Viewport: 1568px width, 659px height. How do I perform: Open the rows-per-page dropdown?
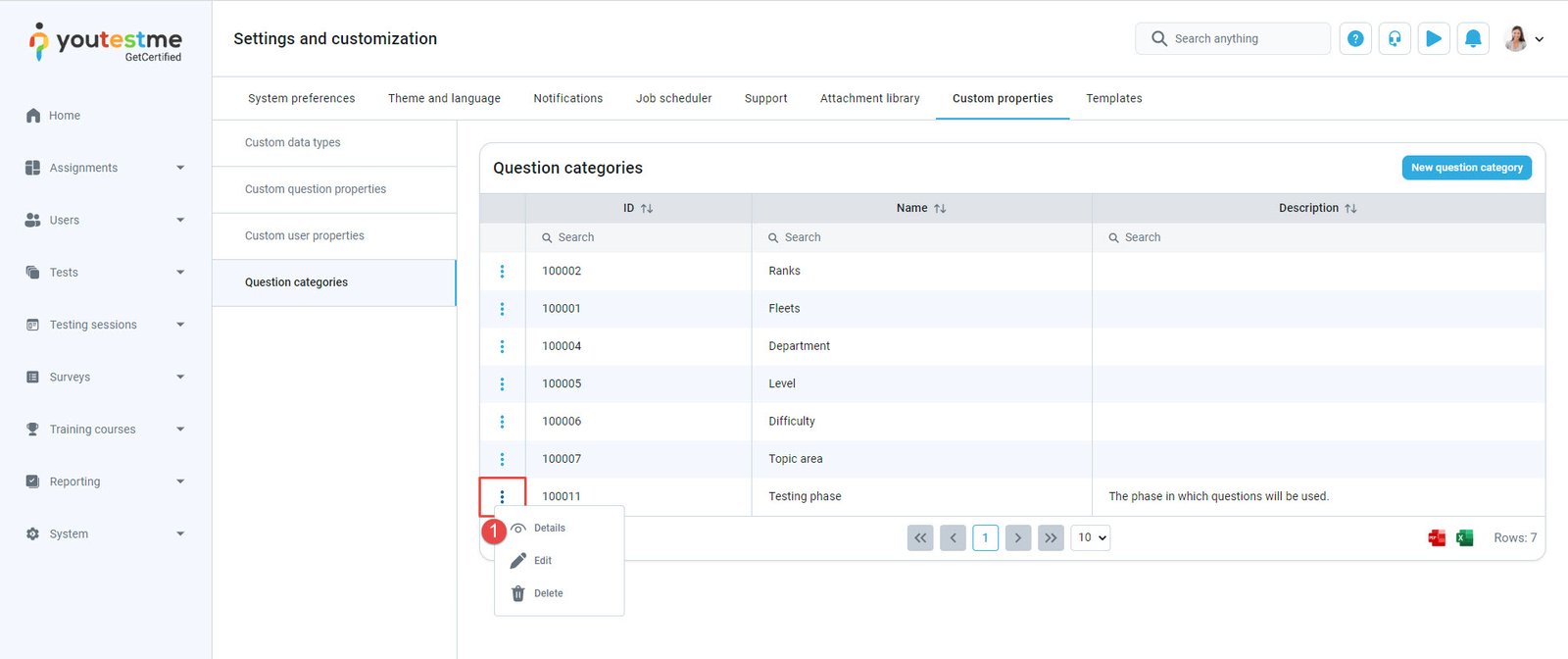1091,537
